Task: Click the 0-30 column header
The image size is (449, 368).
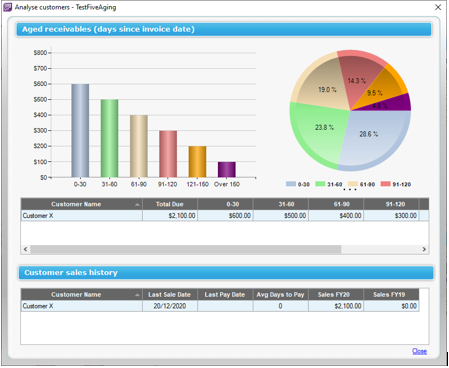Action: [x=225, y=204]
